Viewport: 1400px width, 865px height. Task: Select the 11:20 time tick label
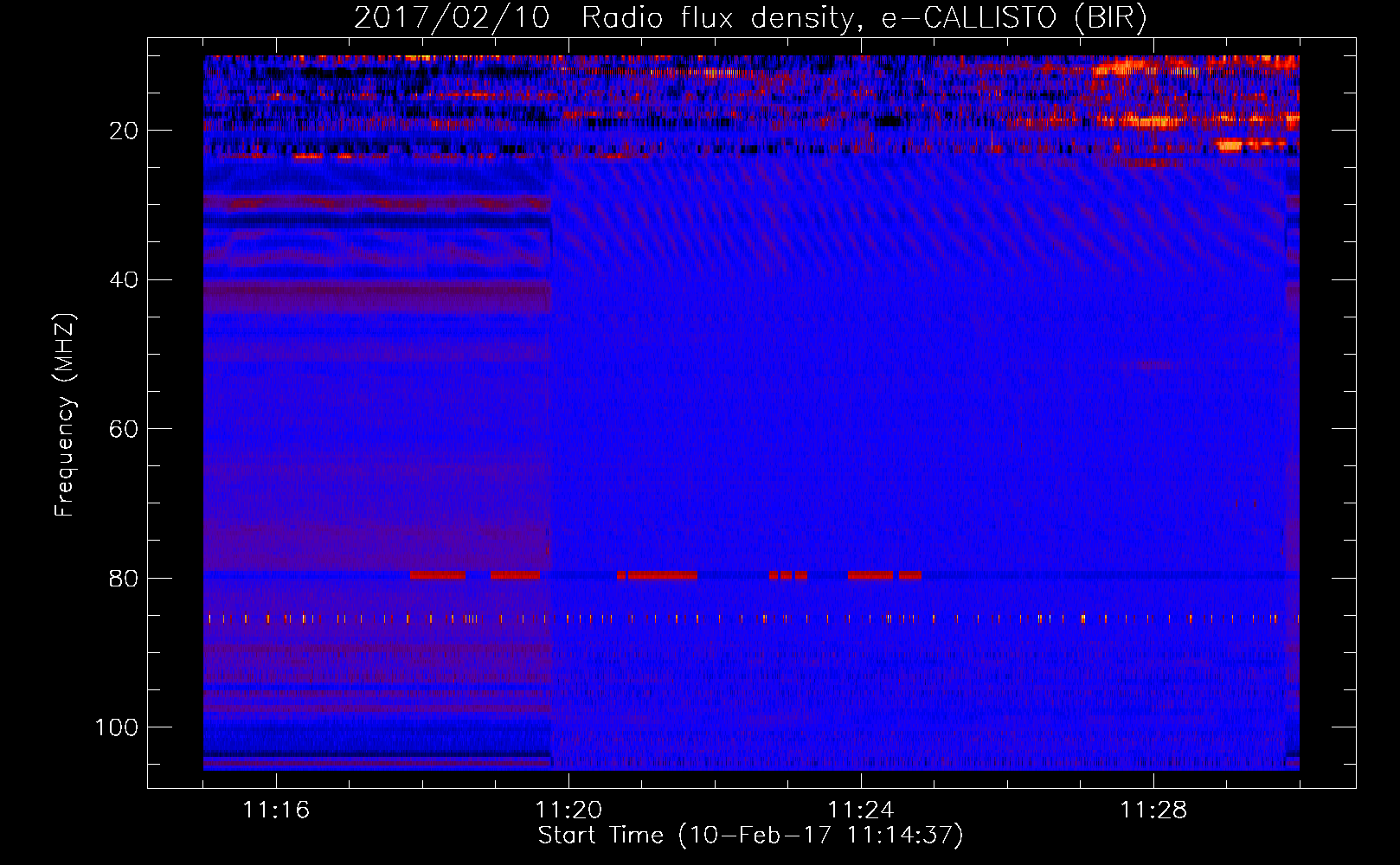pos(568,811)
